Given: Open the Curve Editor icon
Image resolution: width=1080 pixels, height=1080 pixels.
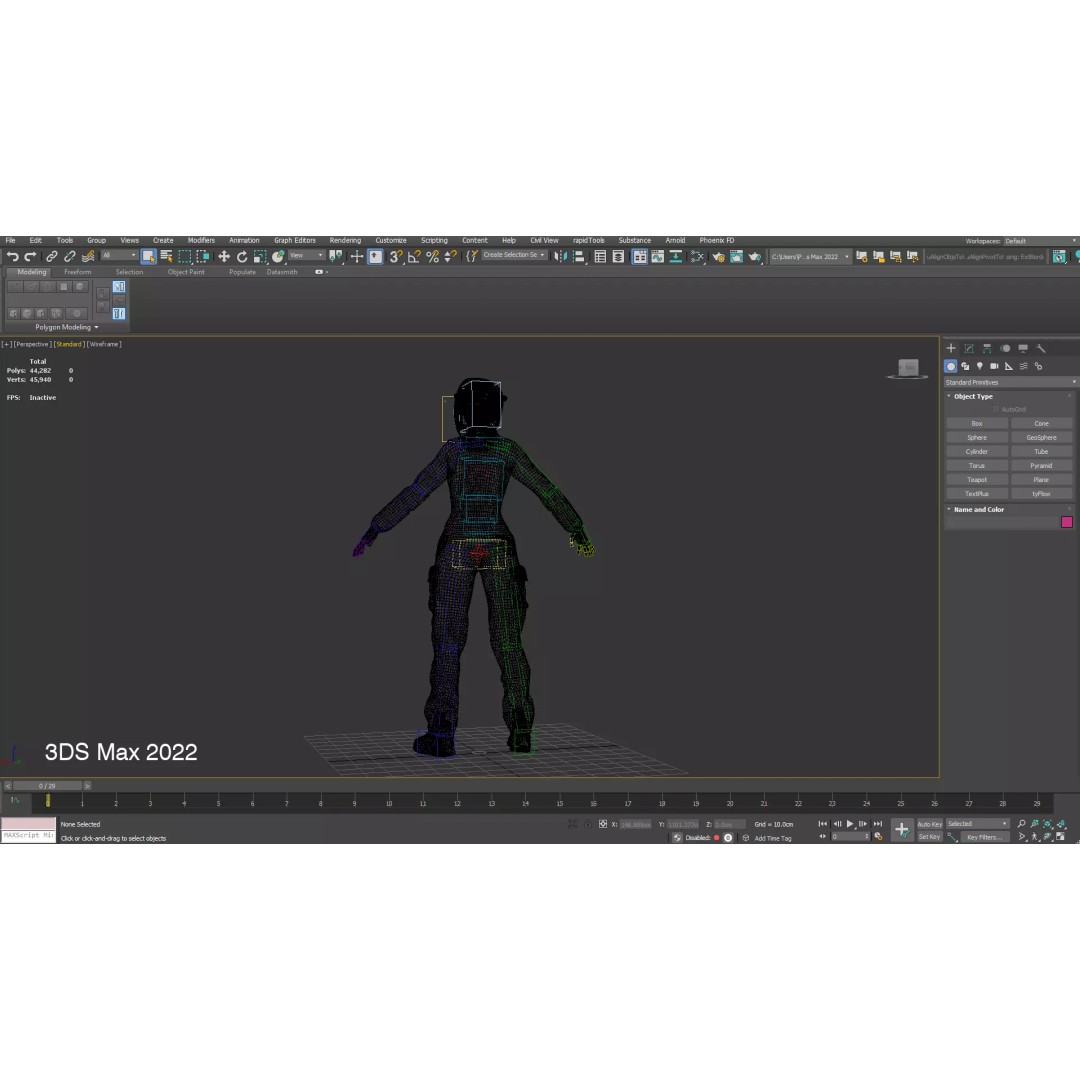Looking at the screenshot, I should pos(658,257).
